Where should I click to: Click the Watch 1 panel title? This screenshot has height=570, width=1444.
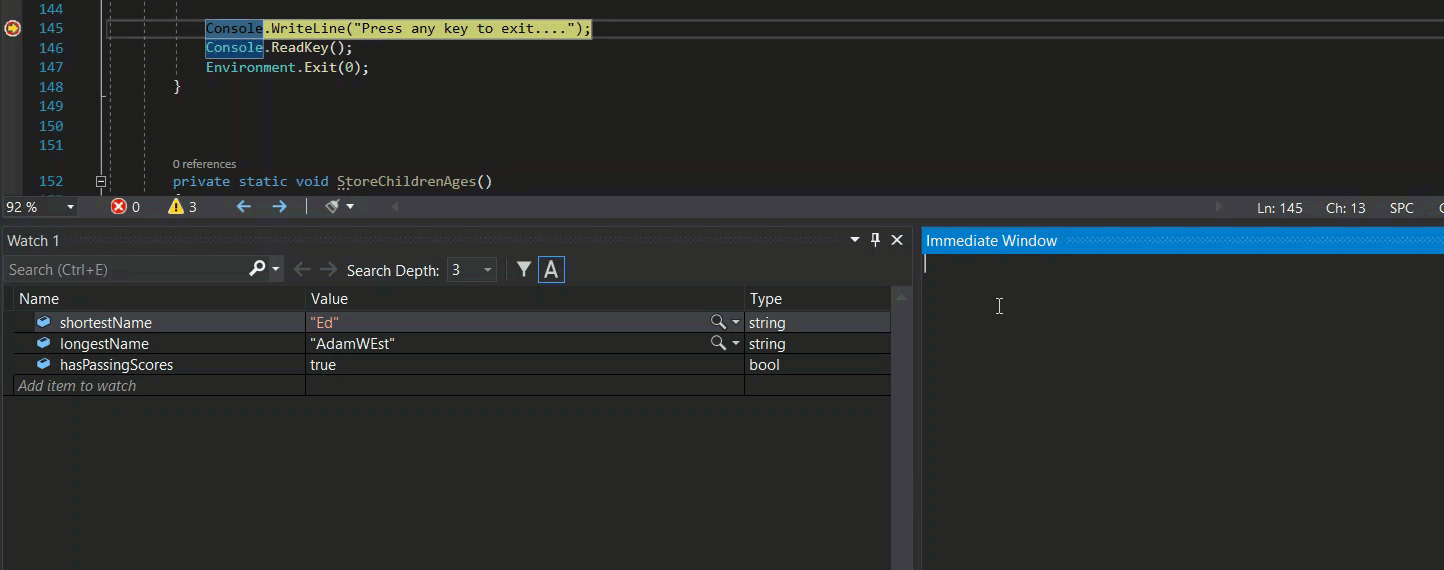point(33,241)
